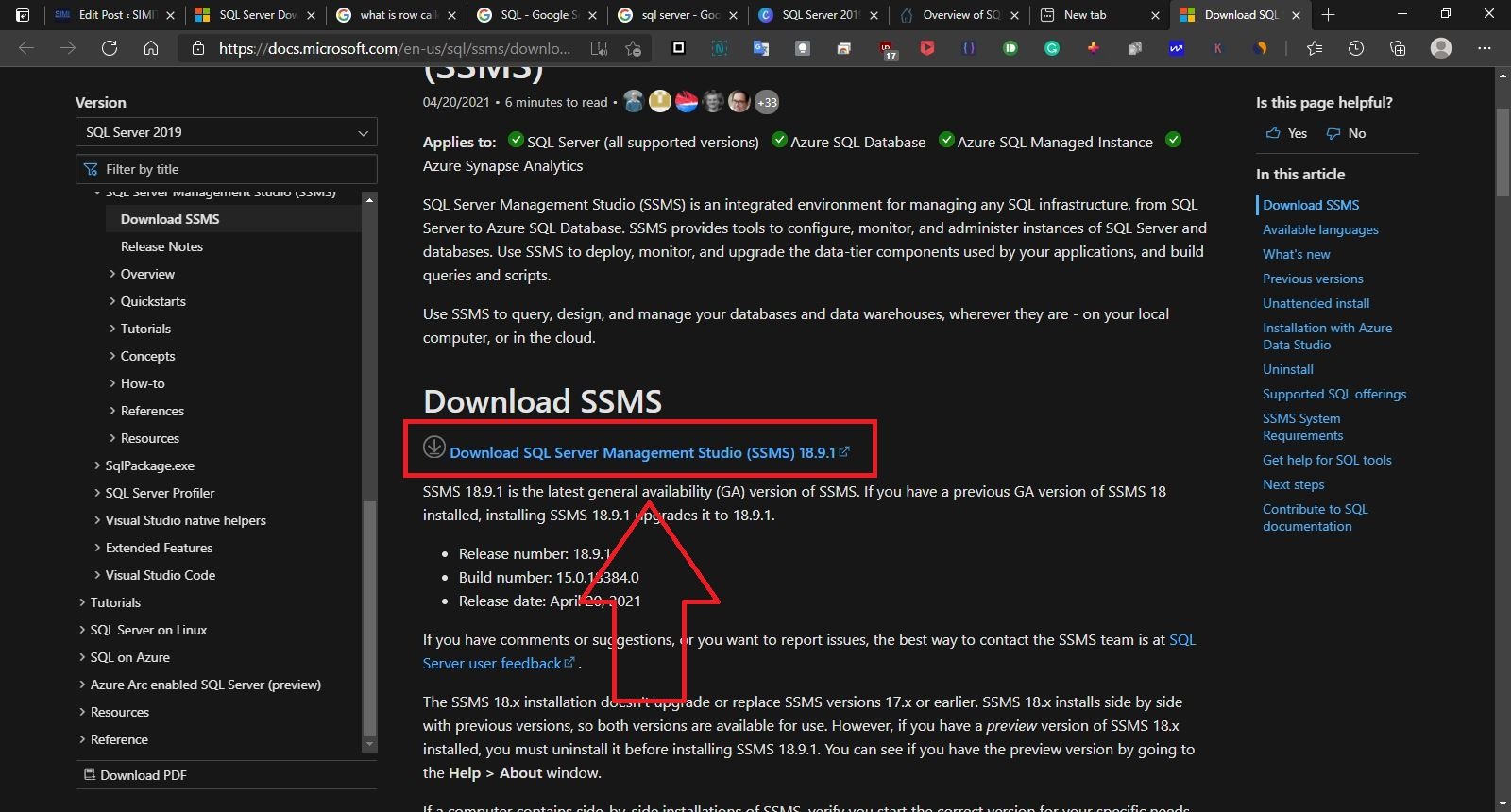This screenshot has height=812, width=1511.
Task: Click the +33 contributors badge
Action: tap(767, 102)
